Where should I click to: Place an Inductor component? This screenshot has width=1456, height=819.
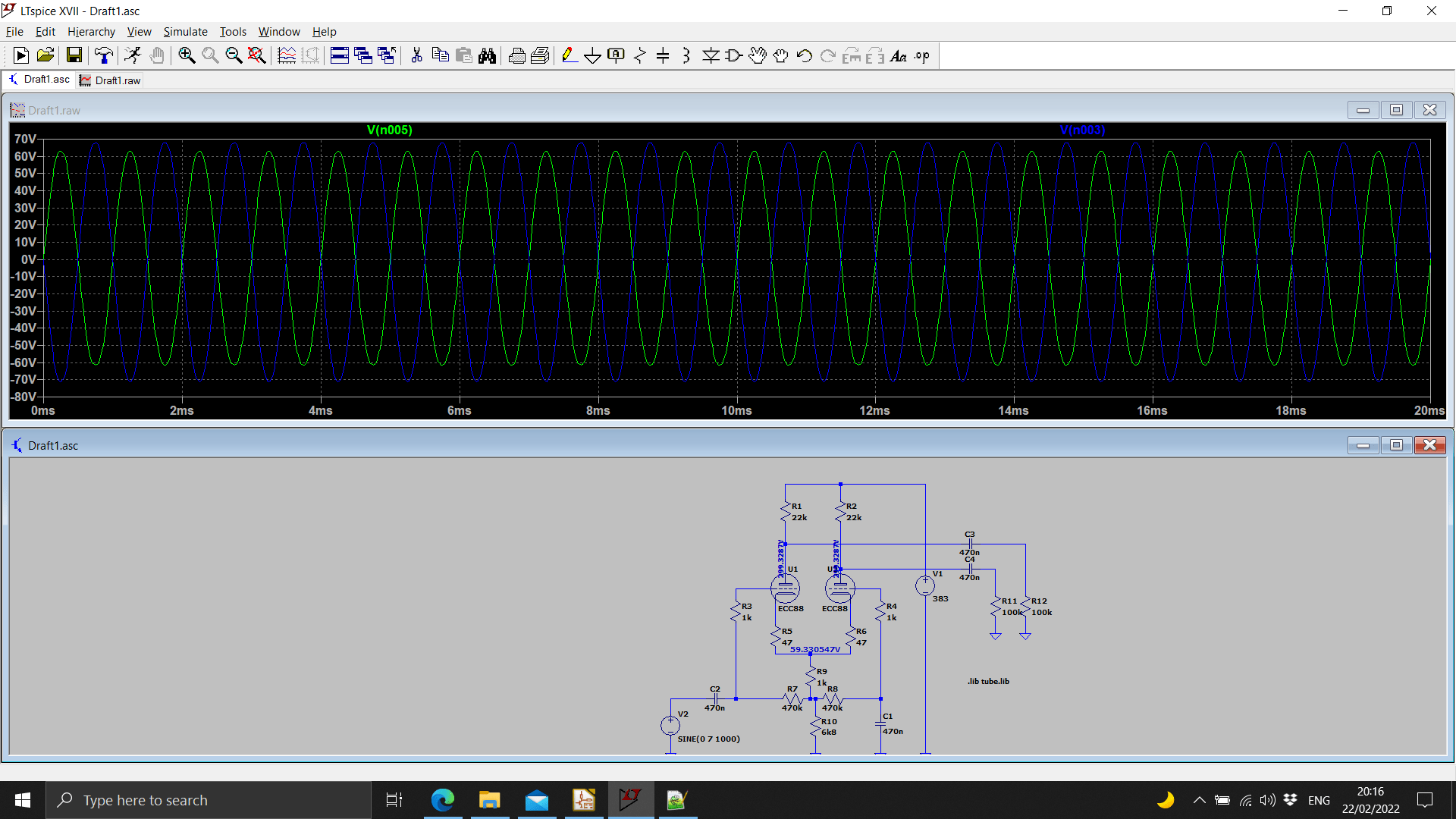tap(686, 55)
